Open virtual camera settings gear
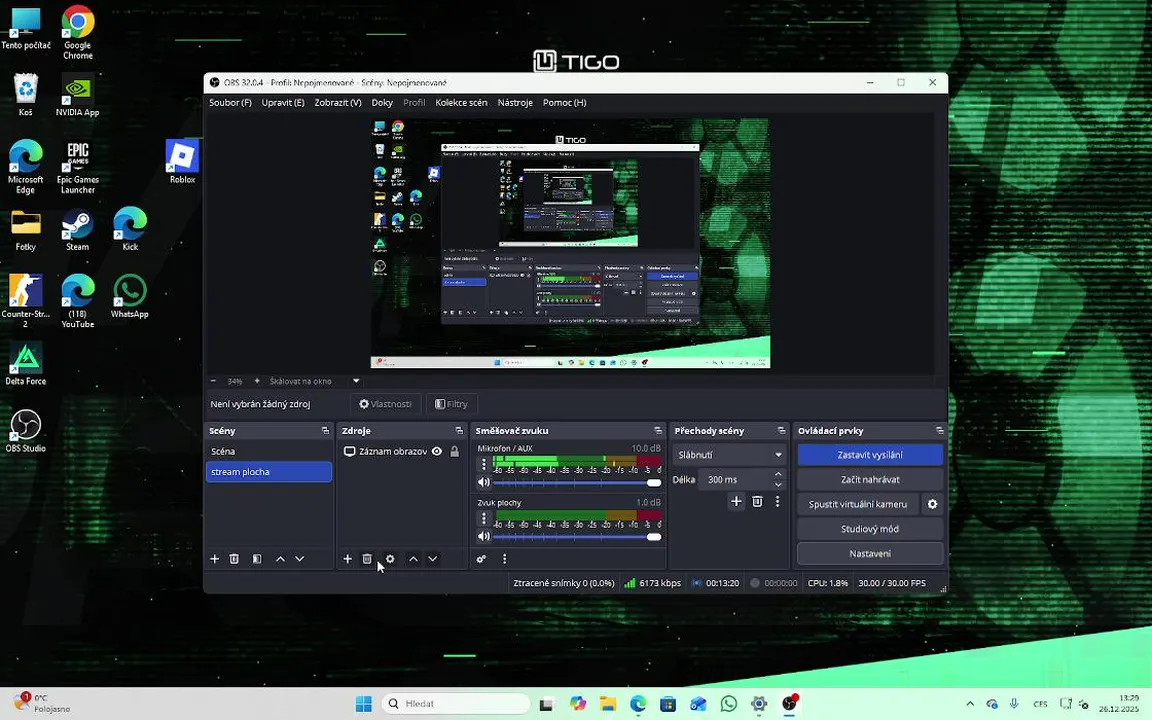Viewport: 1152px width, 720px height. point(932,504)
